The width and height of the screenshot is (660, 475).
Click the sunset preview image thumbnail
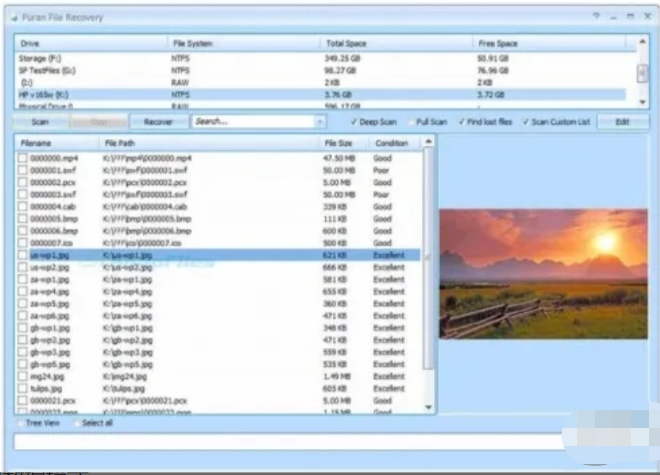click(x=543, y=273)
